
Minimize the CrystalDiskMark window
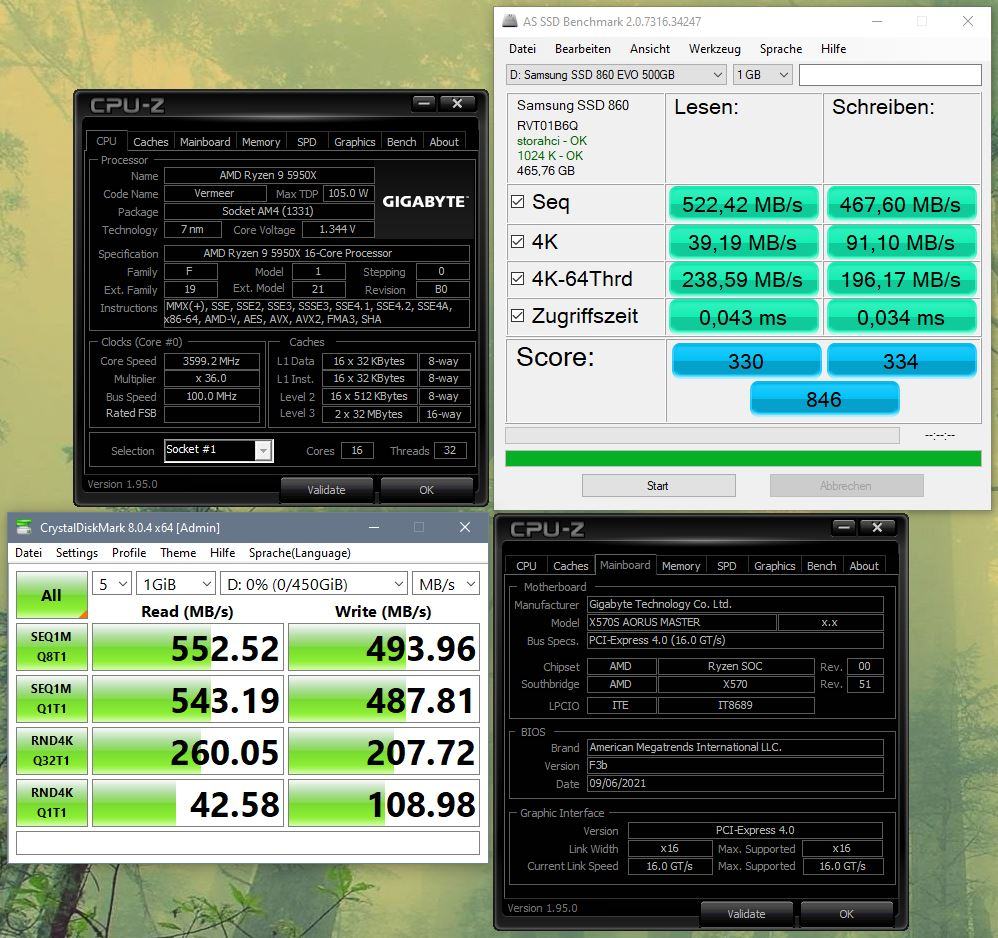tap(374, 528)
